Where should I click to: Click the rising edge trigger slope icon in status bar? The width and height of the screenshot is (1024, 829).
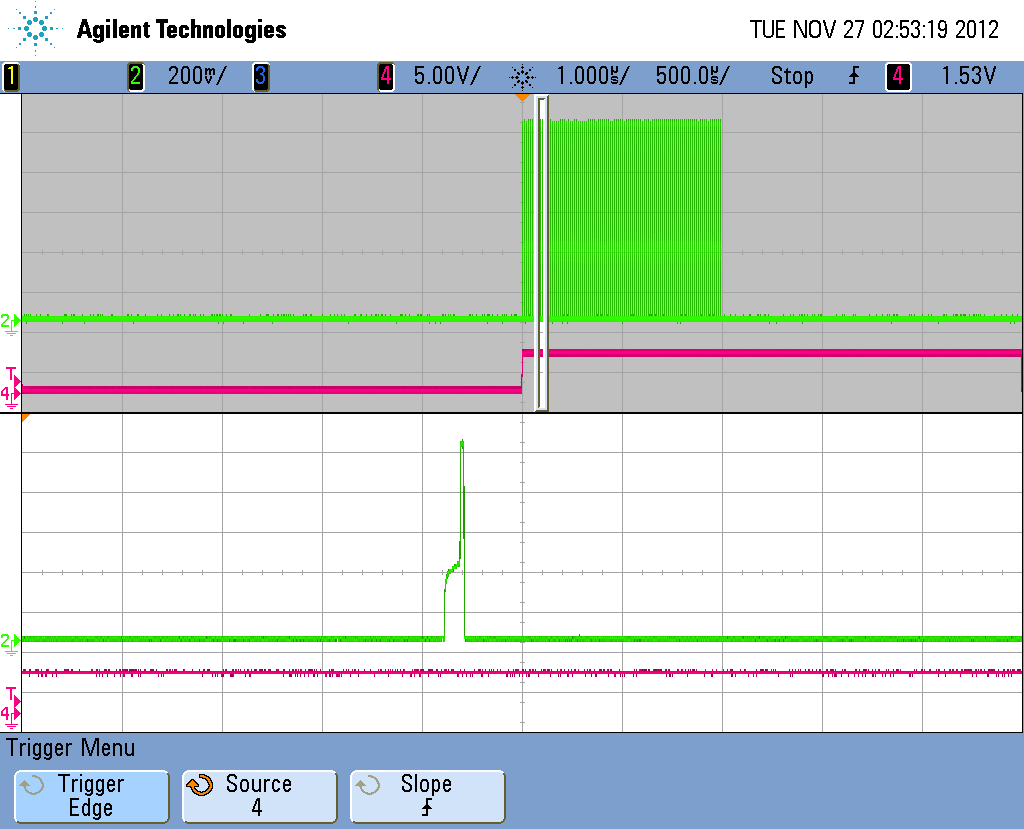[x=854, y=76]
